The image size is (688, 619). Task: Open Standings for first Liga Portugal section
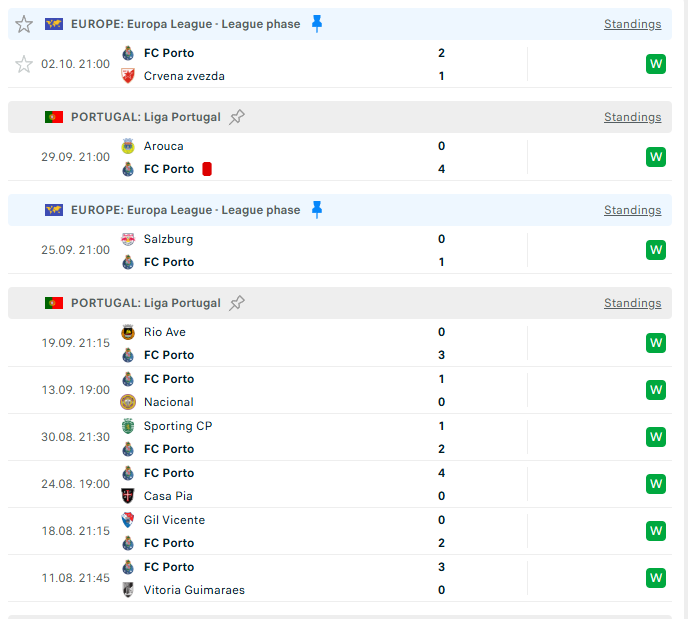click(632, 117)
